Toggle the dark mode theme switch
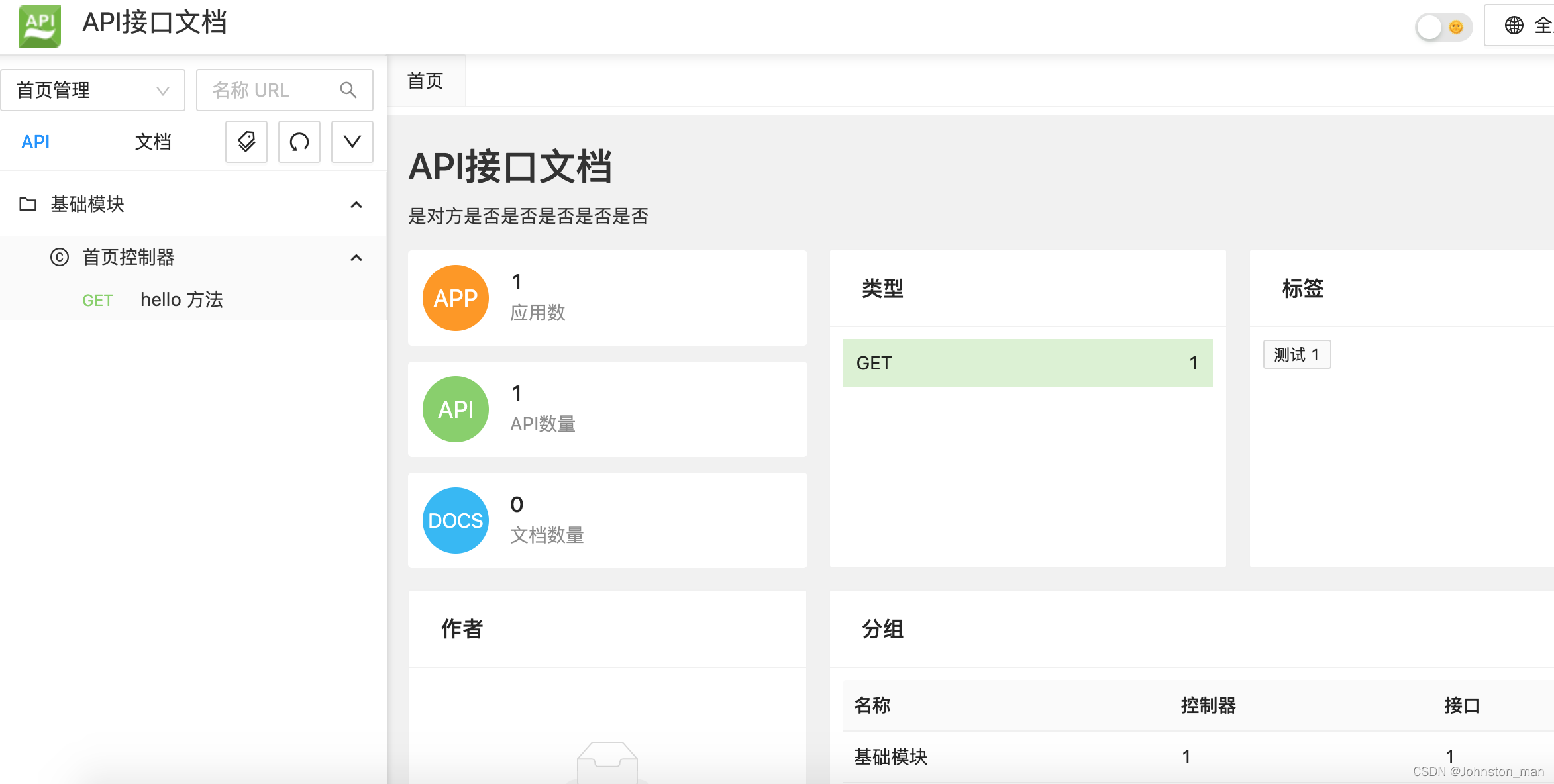The width and height of the screenshot is (1554, 784). (x=1443, y=27)
